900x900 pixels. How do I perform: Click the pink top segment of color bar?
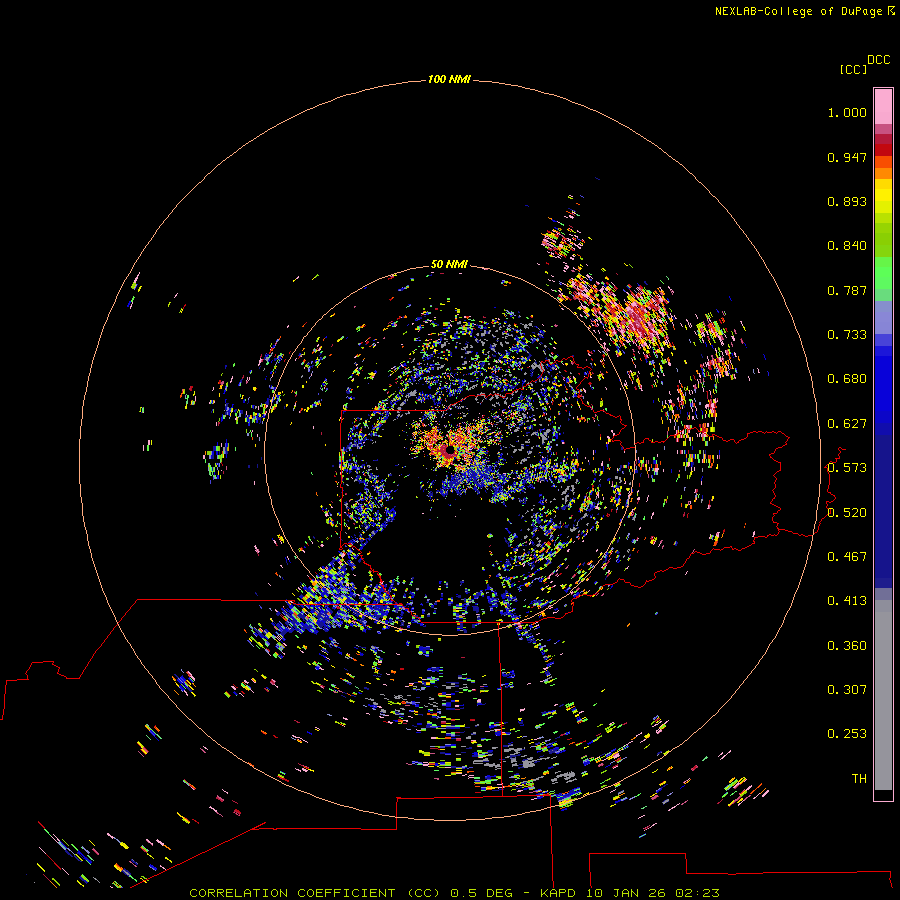(x=883, y=106)
